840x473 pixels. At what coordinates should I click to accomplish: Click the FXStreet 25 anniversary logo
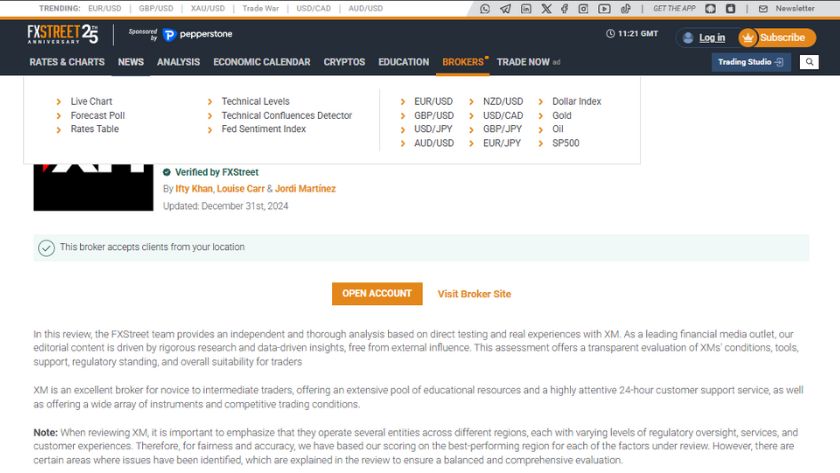pos(63,34)
